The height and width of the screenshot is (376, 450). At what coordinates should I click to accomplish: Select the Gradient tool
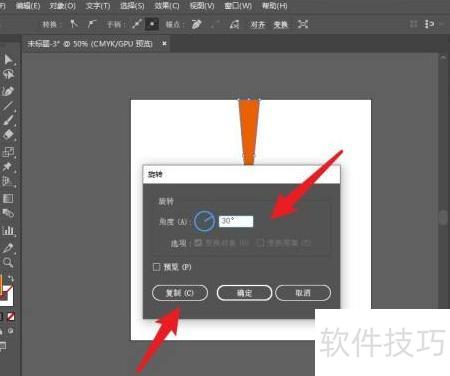[8, 198]
